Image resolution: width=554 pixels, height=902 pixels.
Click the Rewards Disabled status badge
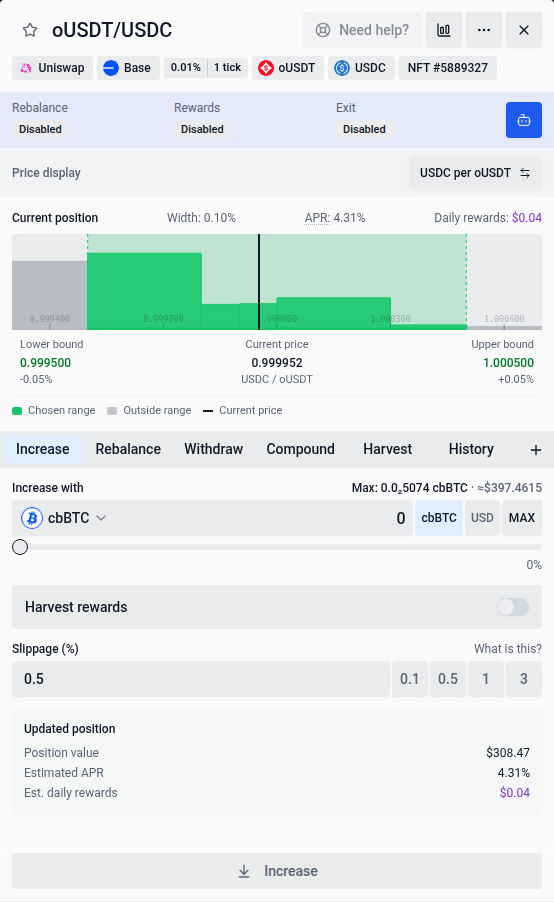tap(203, 129)
